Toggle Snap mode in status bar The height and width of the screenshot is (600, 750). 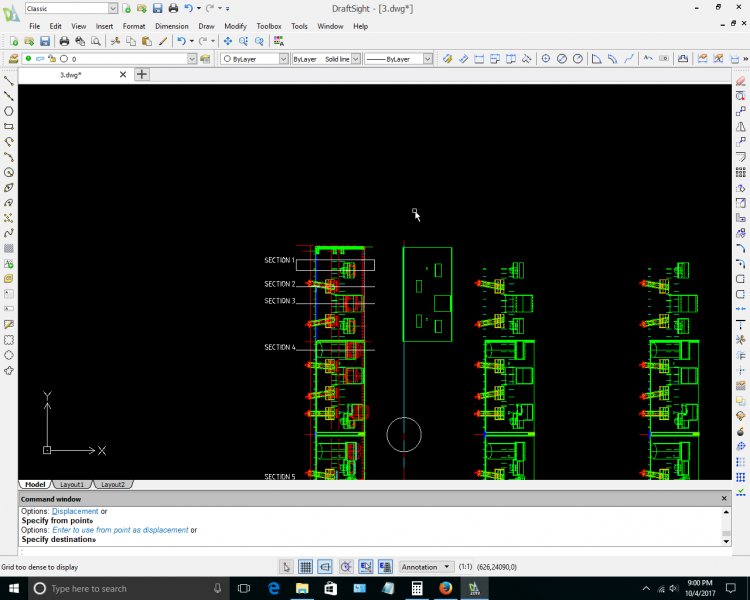287,567
